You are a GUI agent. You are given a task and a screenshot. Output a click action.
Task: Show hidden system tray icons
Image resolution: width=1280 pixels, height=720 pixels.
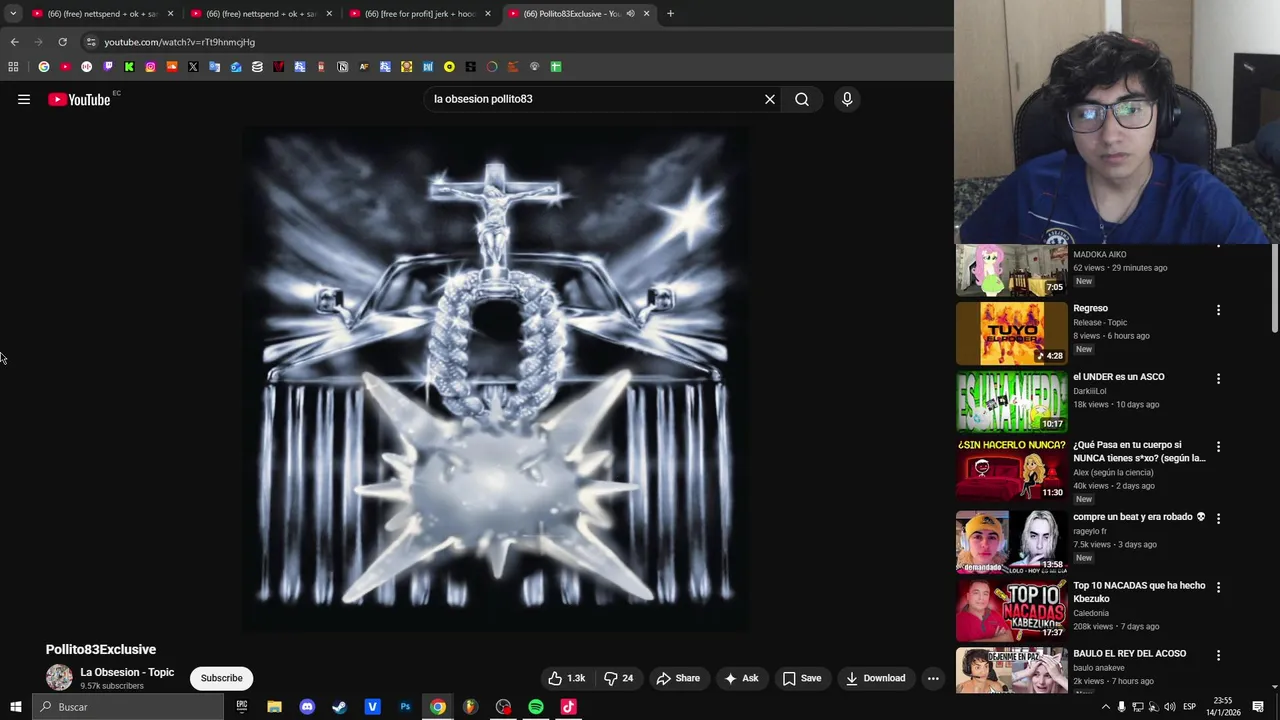pyautogui.click(x=1106, y=707)
